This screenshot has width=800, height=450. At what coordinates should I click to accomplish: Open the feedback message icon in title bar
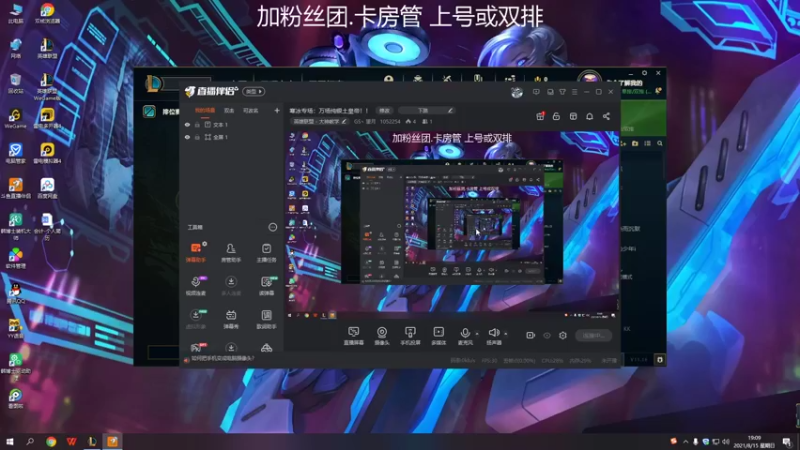point(536,92)
